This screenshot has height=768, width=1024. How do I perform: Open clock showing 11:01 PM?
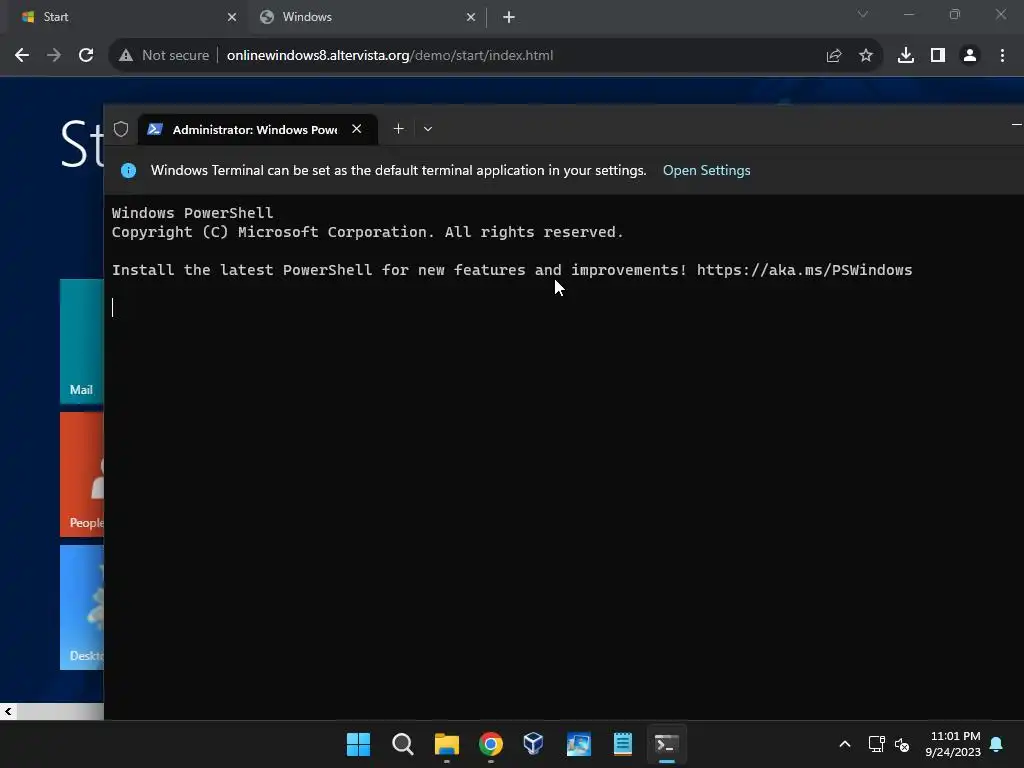click(953, 744)
